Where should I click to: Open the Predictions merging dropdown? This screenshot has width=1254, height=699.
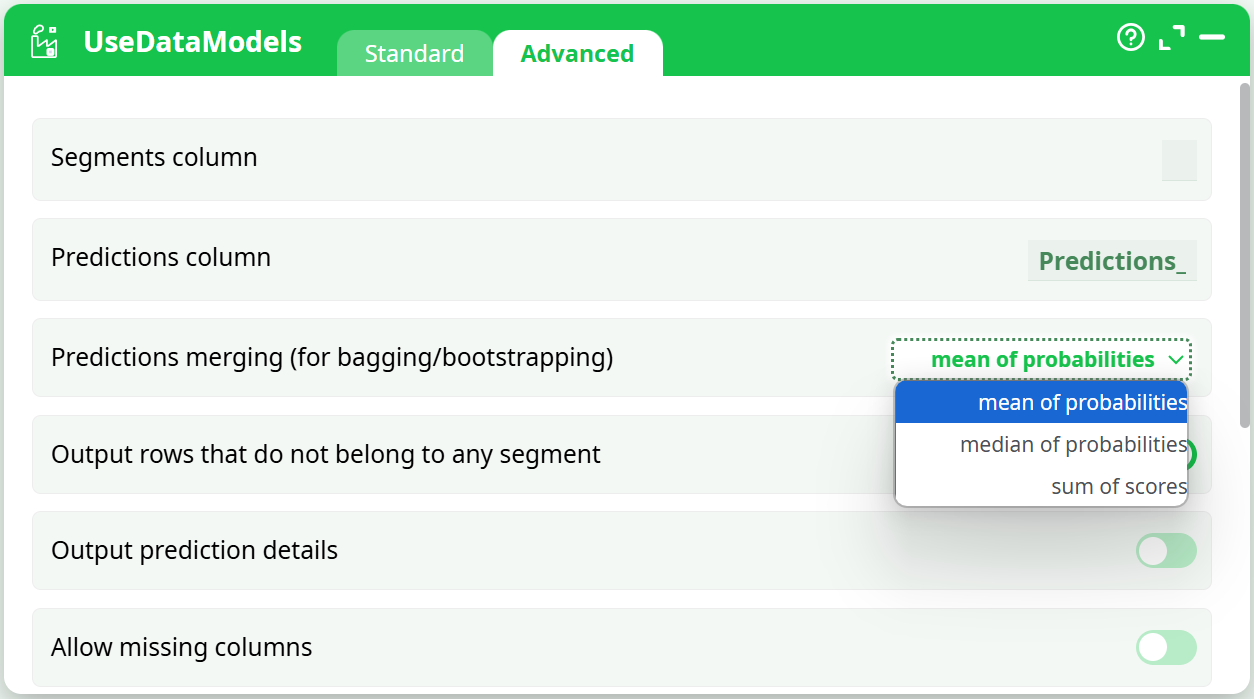click(1041, 360)
